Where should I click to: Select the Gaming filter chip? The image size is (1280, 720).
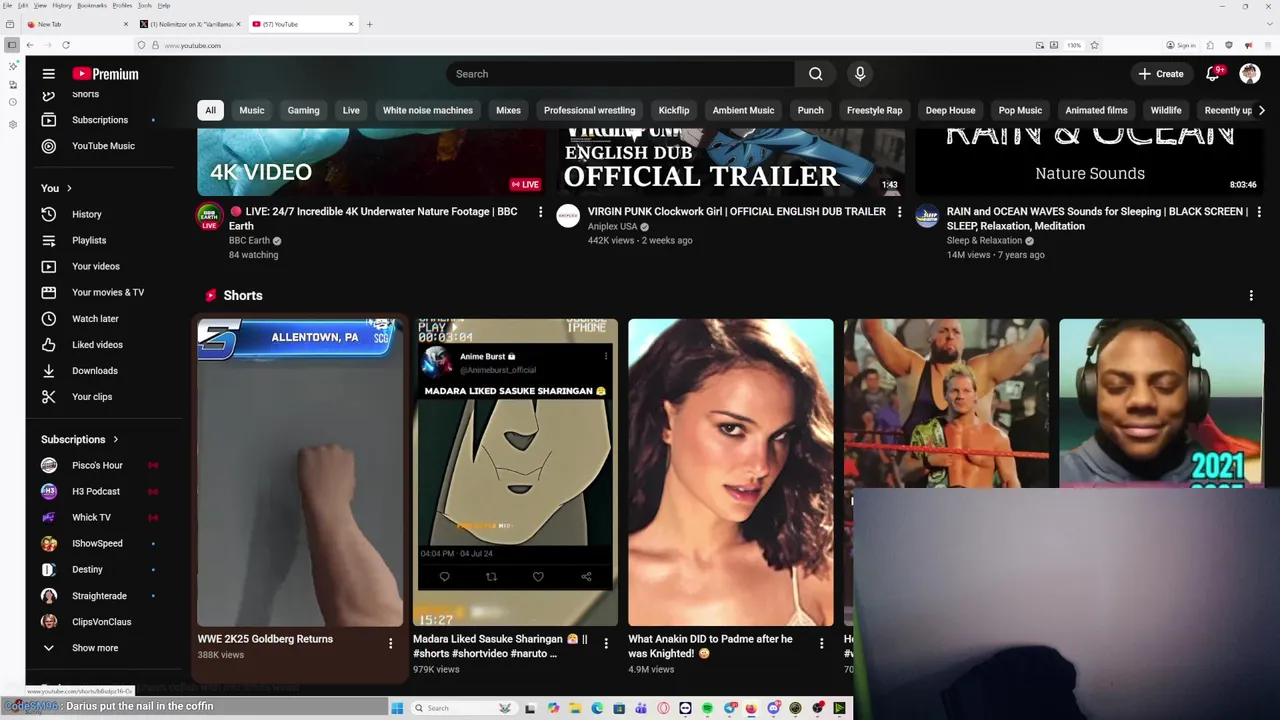pyautogui.click(x=304, y=110)
